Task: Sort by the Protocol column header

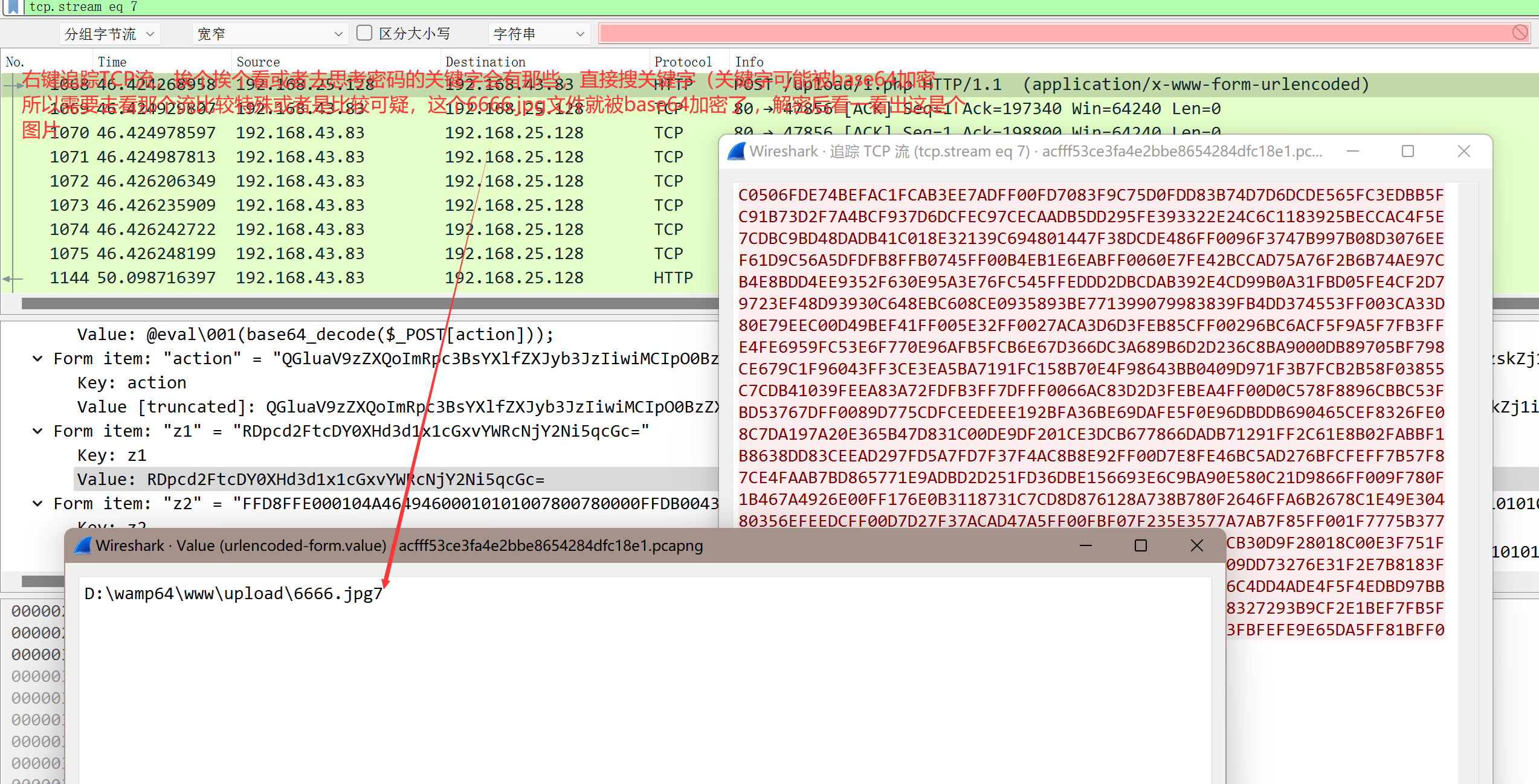Action: [683, 62]
